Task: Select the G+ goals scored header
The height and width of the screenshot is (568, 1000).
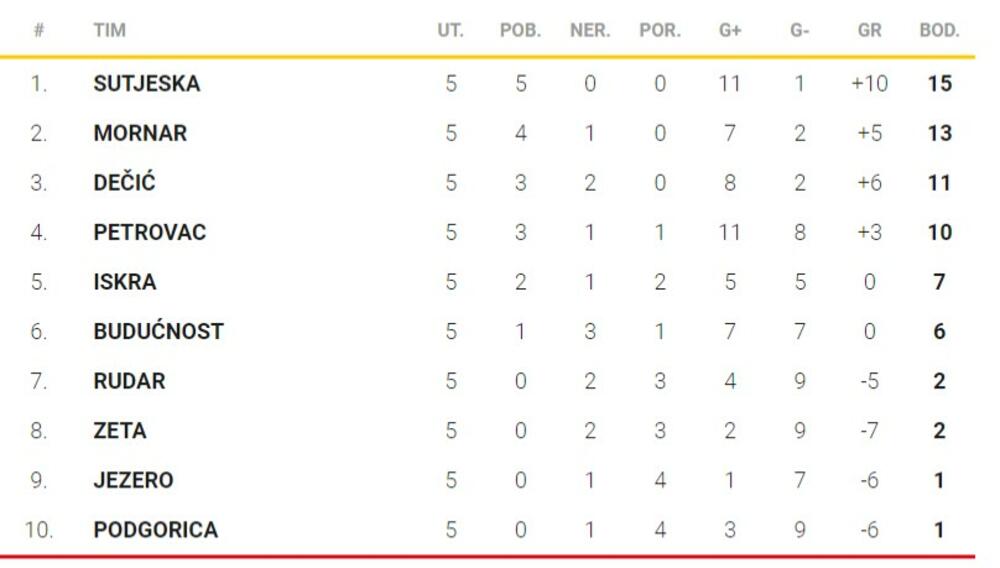Action: point(730,30)
